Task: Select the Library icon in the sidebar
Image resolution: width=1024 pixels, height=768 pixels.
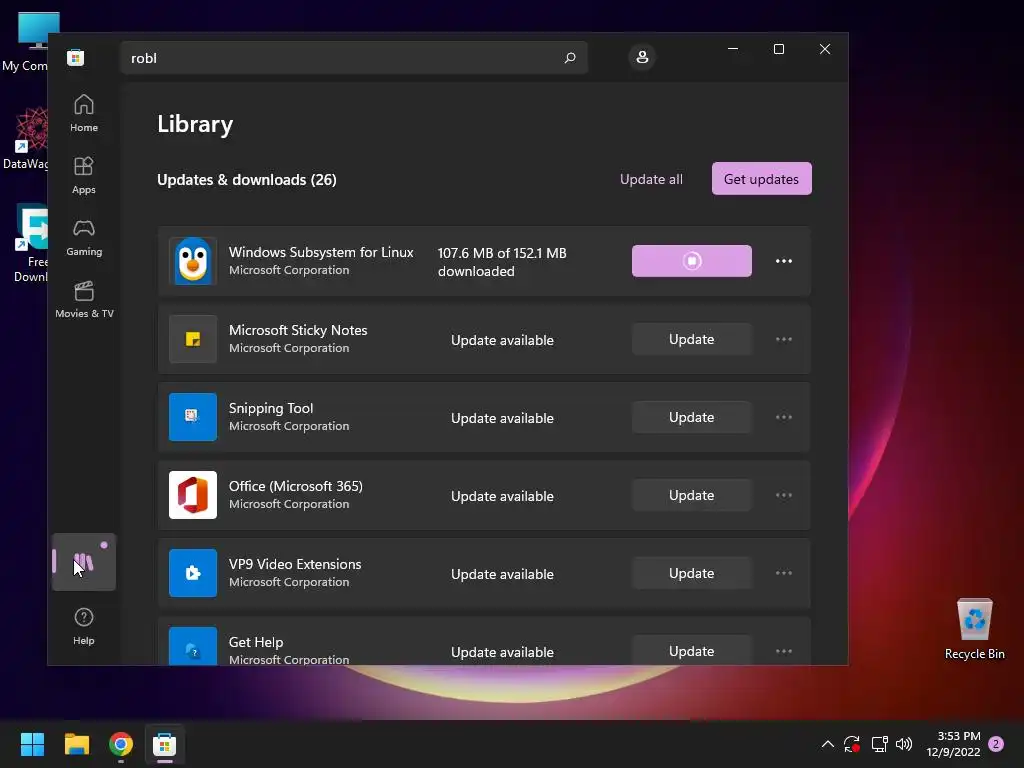Action: (x=84, y=562)
